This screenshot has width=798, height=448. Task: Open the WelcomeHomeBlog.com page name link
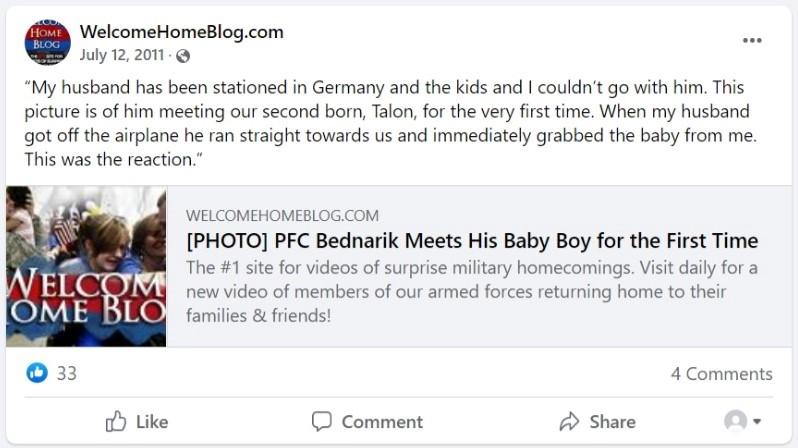click(181, 31)
